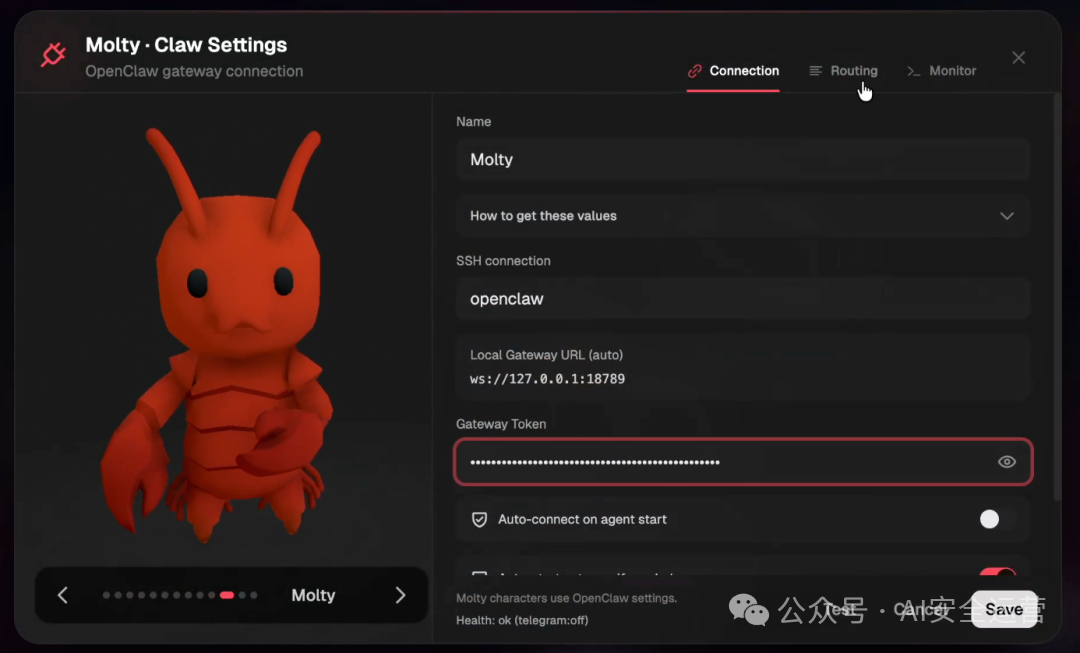This screenshot has height=653, width=1080.
Task: Click the link icon on the Connection tab
Action: point(694,71)
